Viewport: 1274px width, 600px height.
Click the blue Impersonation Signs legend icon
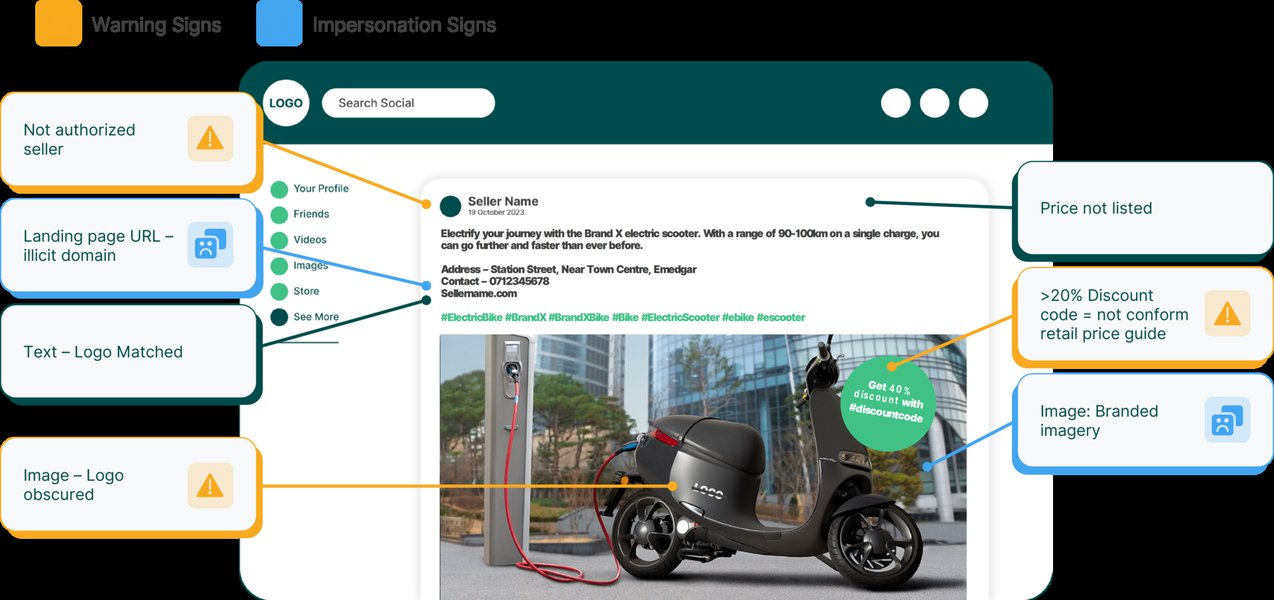[279, 23]
